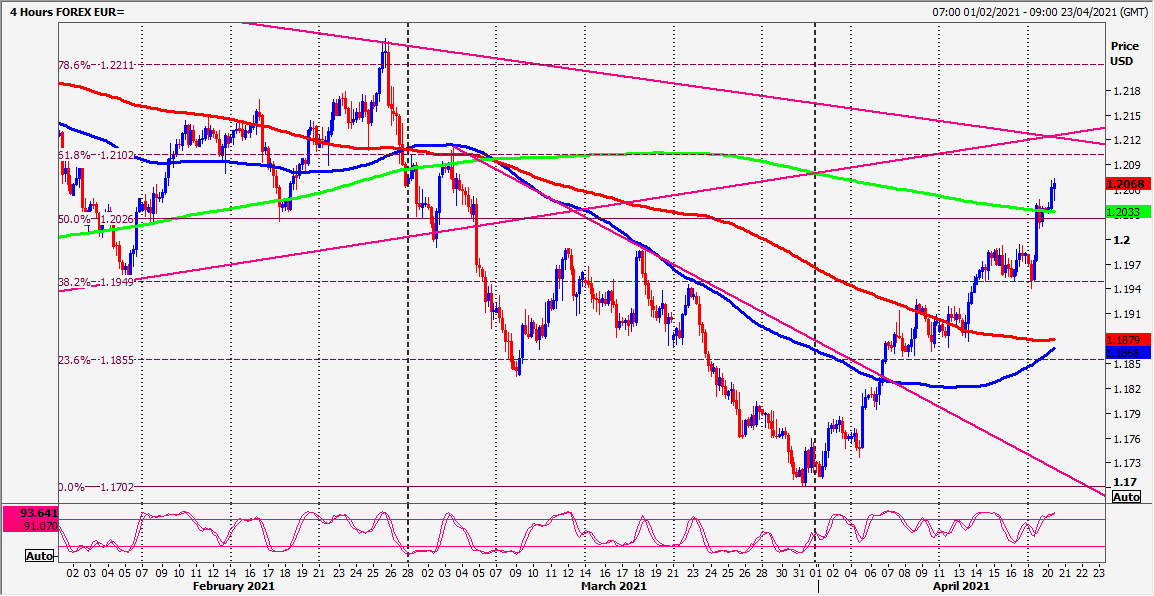Select the 50.0% Fibonacci level label at 1.2026
The image size is (1154, 596).
(98, 219)
